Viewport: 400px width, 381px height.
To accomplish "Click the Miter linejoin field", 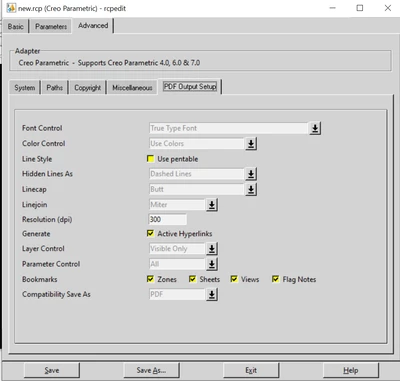I will (x=177, y=205).
